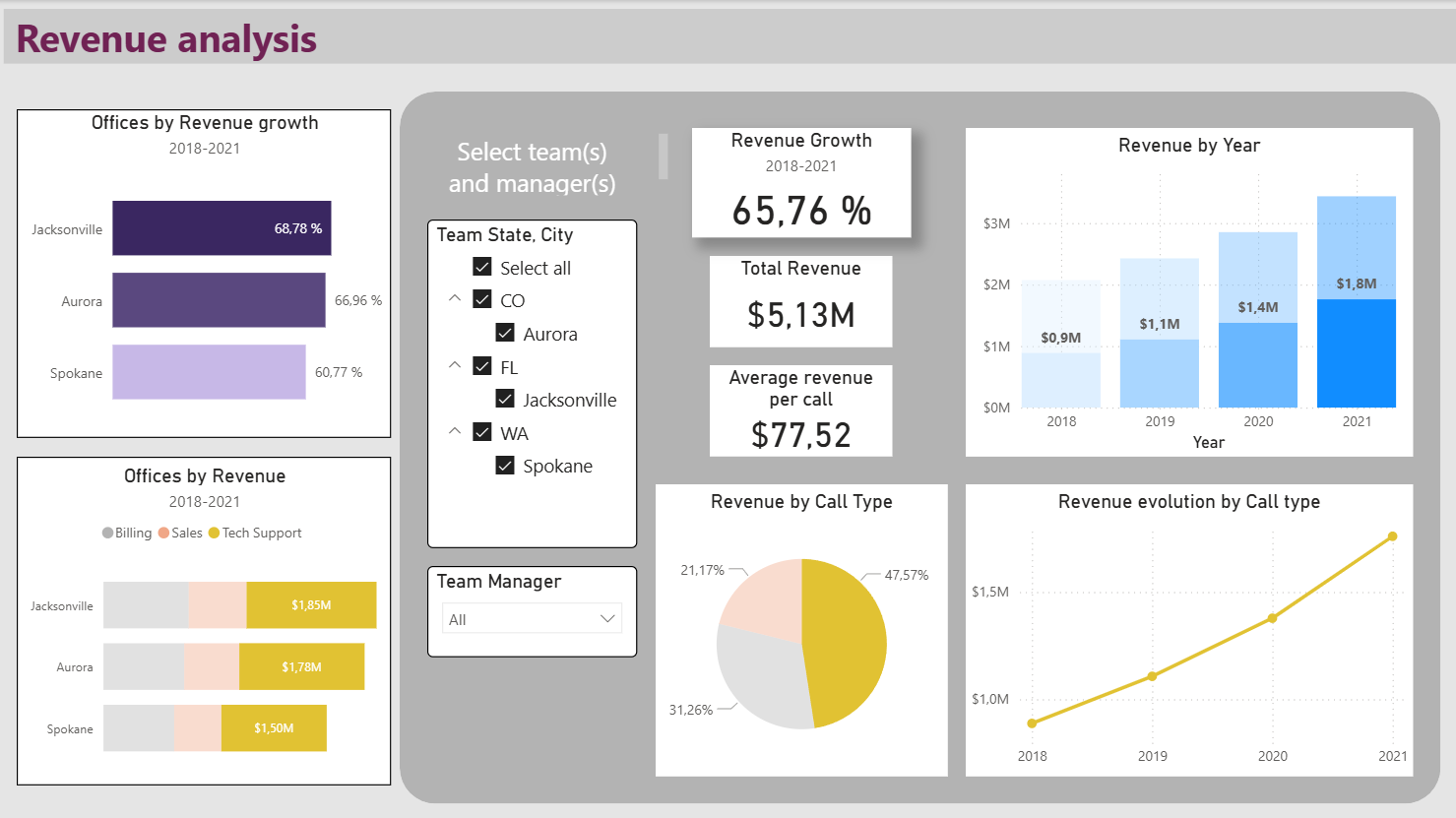
Task: Click Billing legend marker in Offices by Revenue
Action: (x=108, y=533)
